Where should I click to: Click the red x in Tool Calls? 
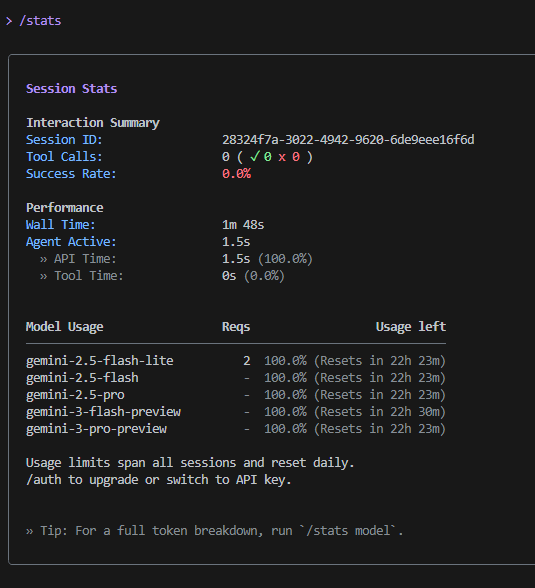click(282, 157)
